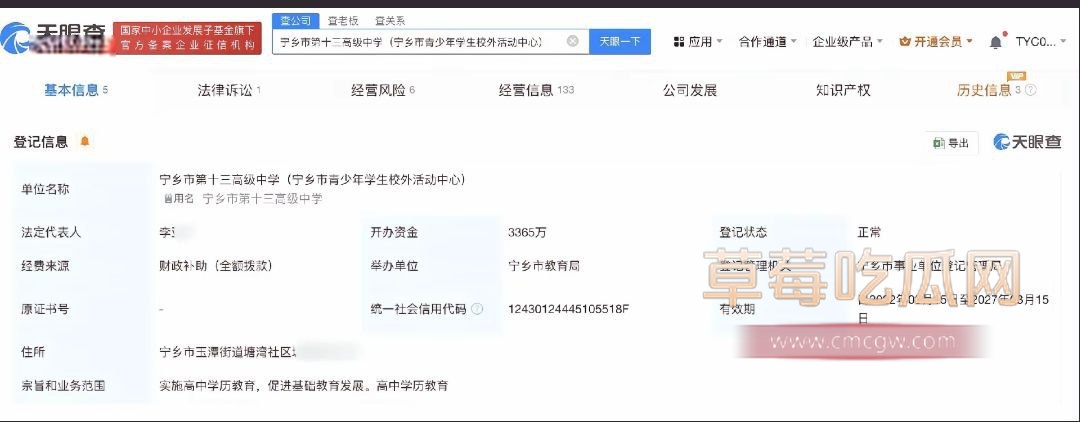Screen dimensions: 1080x422
Task: Go to the 经营风险 tab
Action: 382,90
